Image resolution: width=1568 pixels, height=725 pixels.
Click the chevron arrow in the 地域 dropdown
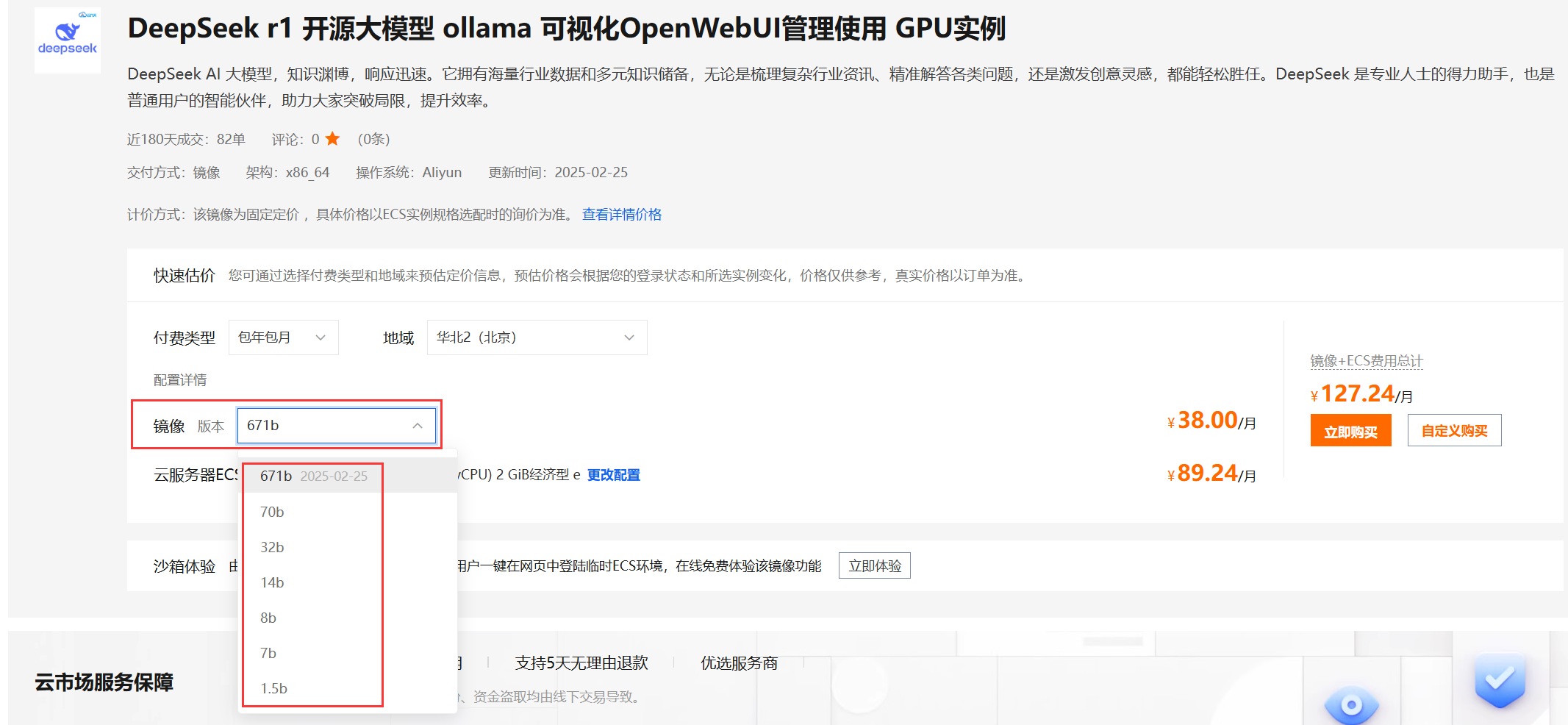click(x=629, y=337)
